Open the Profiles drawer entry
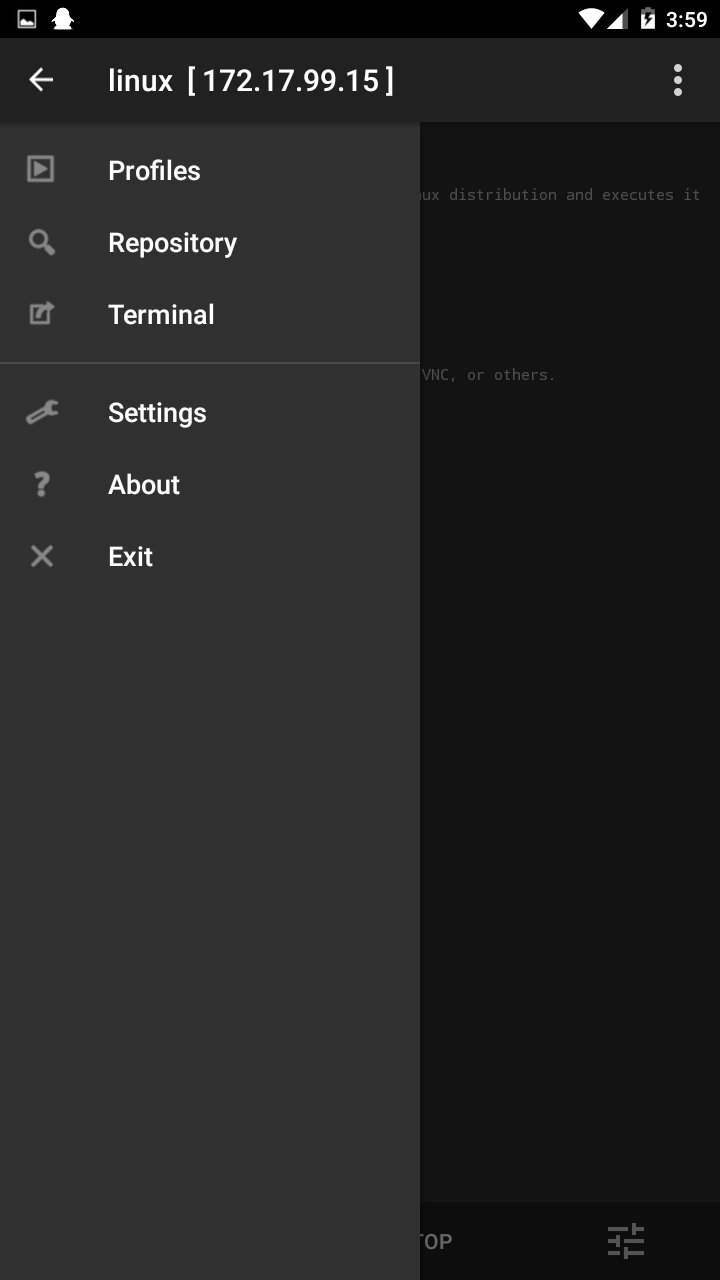The image size is (720, 1280). click(x=154, y=171)
